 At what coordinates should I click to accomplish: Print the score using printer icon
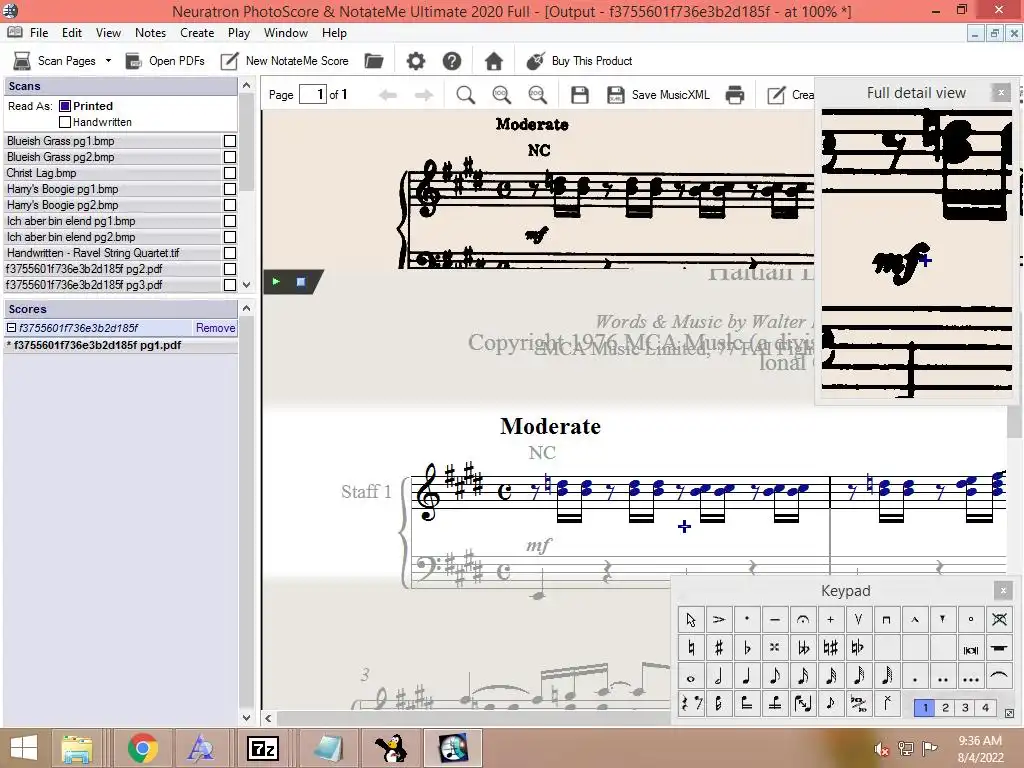tap(735, 95)
